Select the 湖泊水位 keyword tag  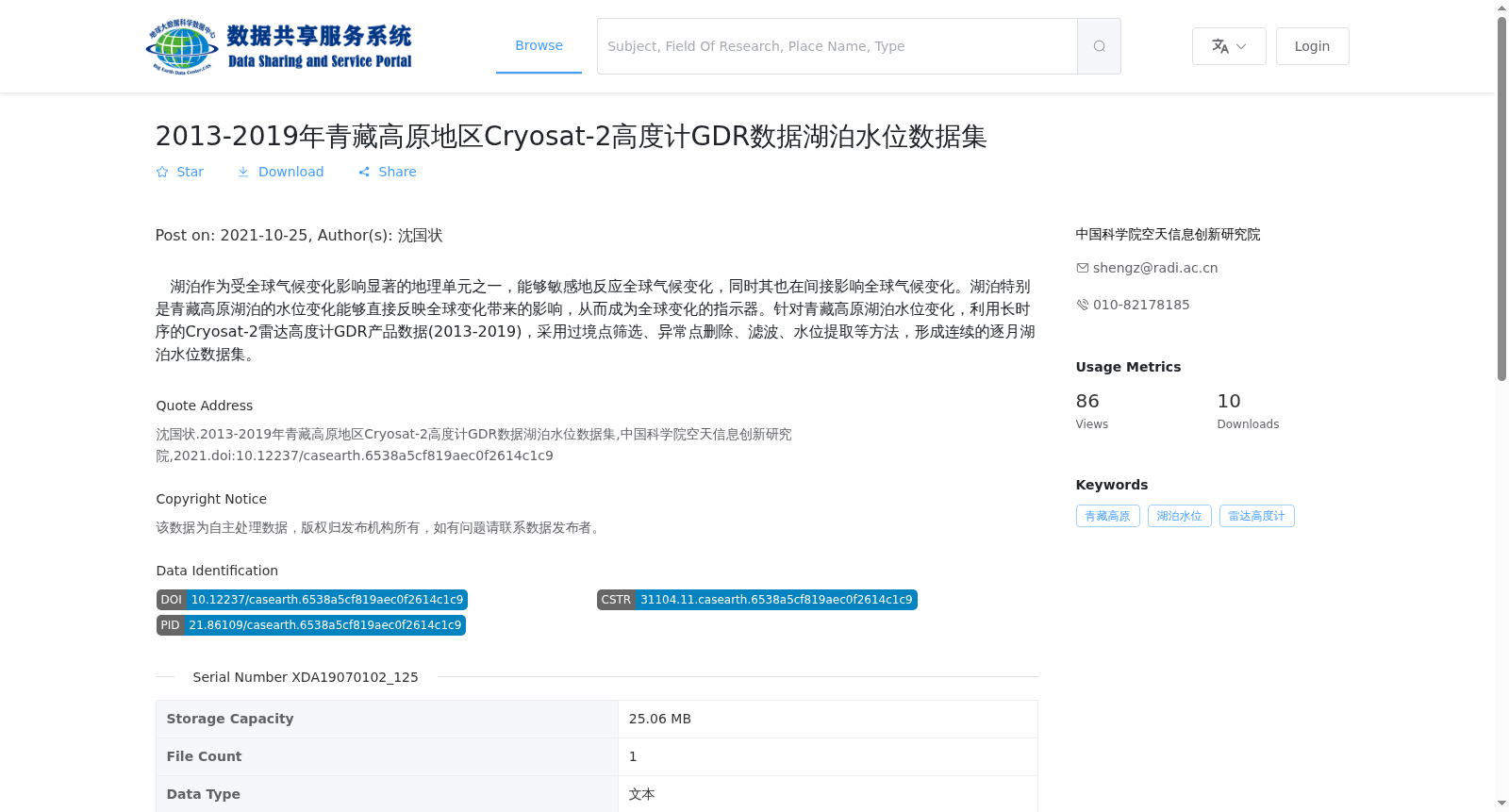click(x=1179, y=516)
